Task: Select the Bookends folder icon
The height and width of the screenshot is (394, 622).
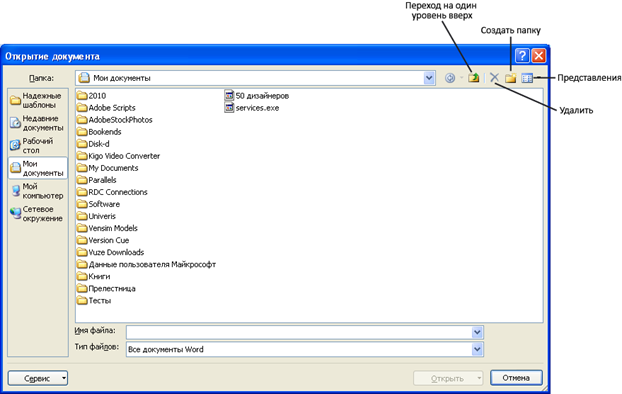Action: pyautogui.click(x=82, y=132)
